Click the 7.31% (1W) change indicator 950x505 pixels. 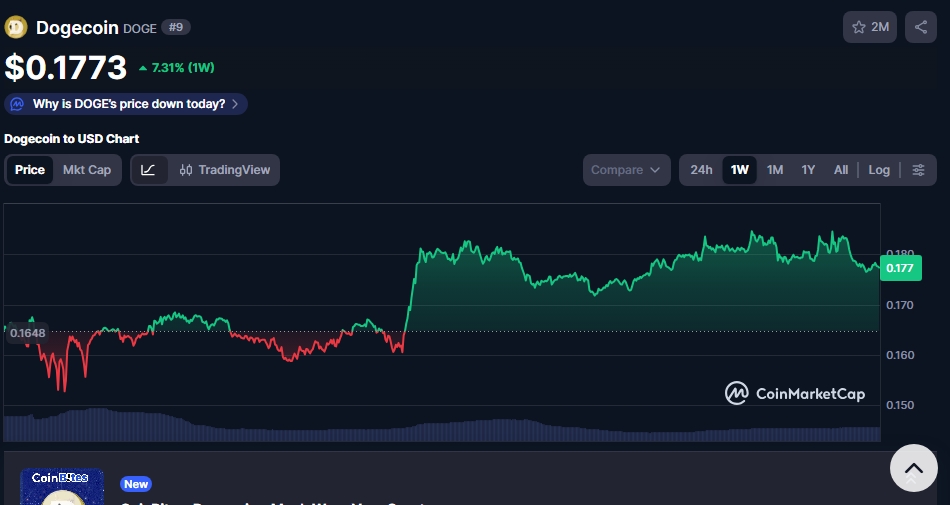pos(176,68)
